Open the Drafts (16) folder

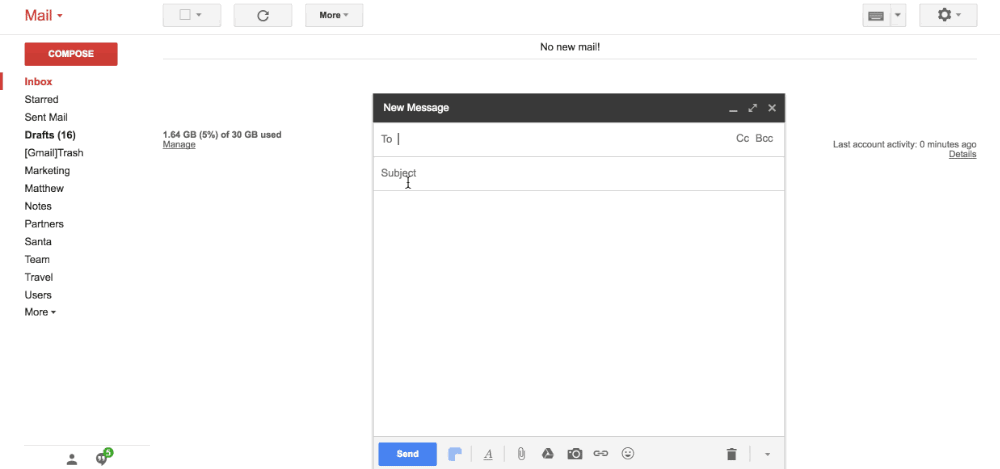point(50,135)
